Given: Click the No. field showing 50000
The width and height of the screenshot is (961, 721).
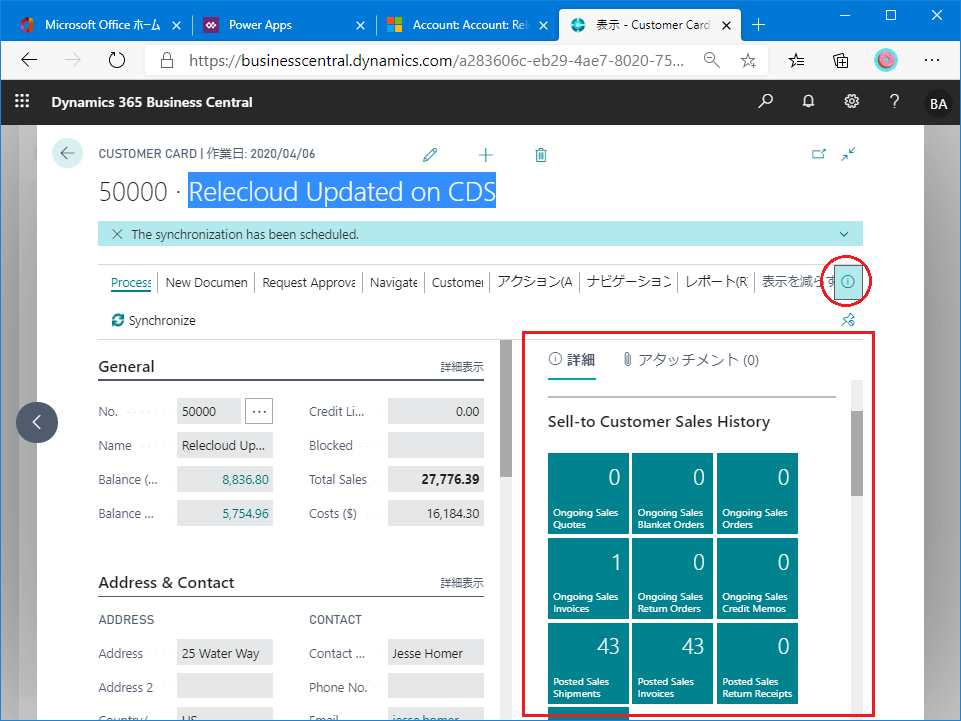Looking at the screenshot, I should tap(209, 411).
